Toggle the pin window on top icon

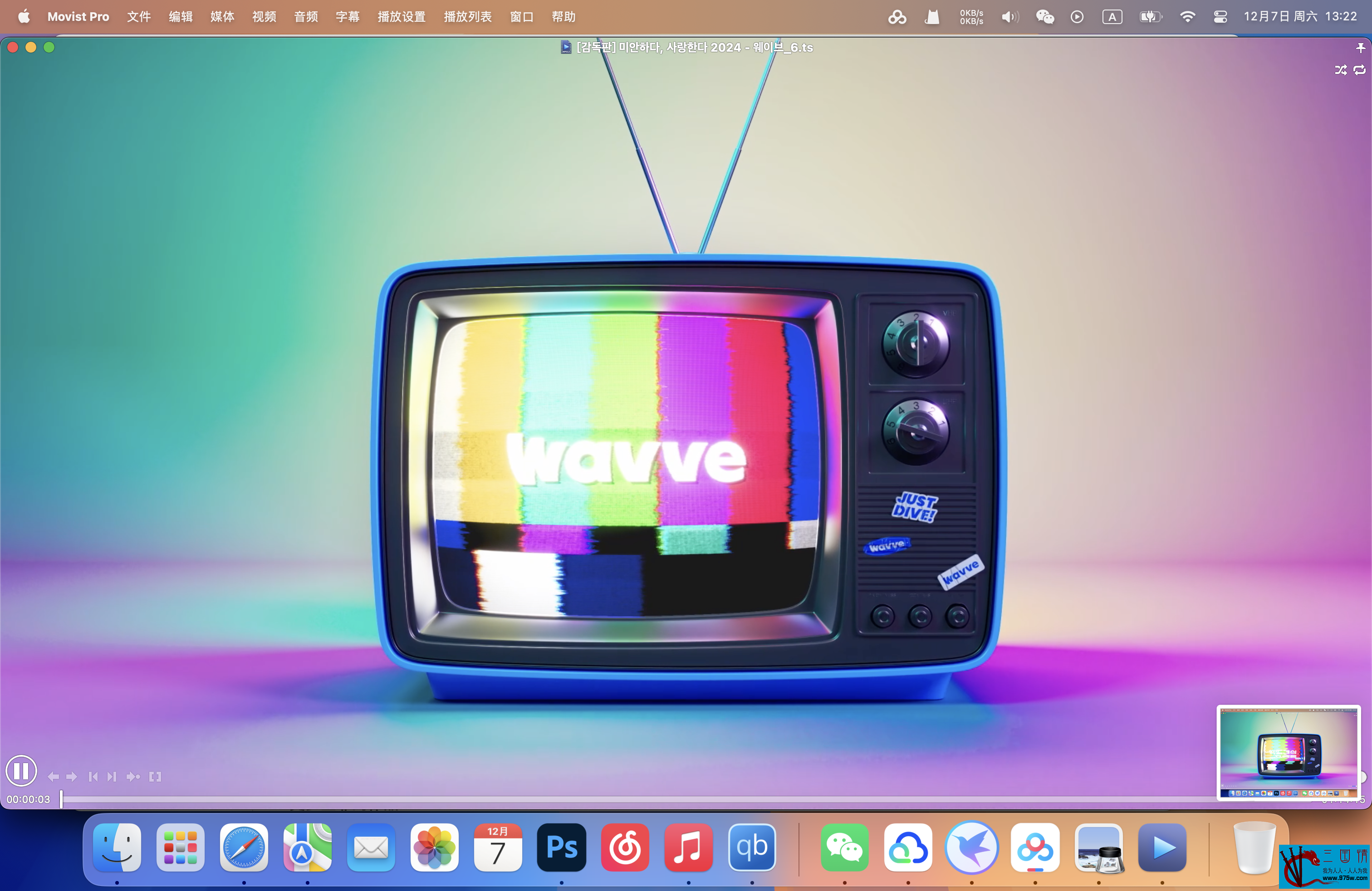point(1361,48)
